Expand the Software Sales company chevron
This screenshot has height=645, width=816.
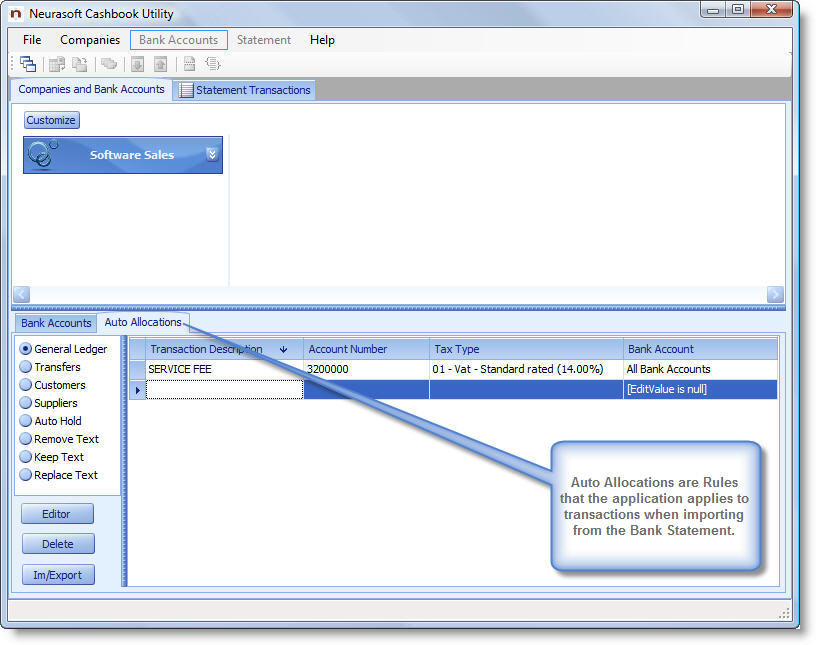point(211,155)
